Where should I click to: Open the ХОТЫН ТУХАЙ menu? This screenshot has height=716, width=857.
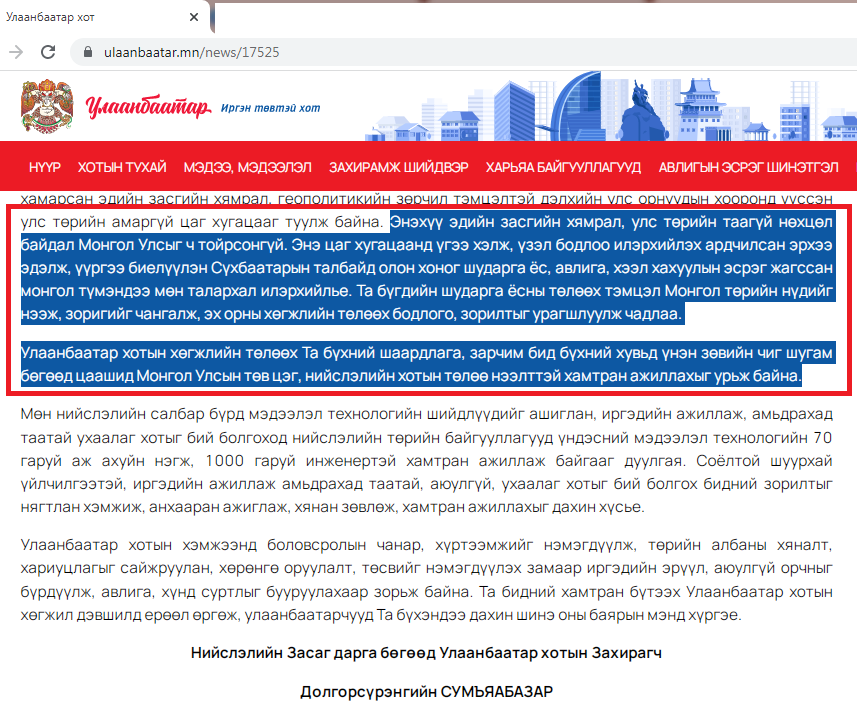click(122, 167)
